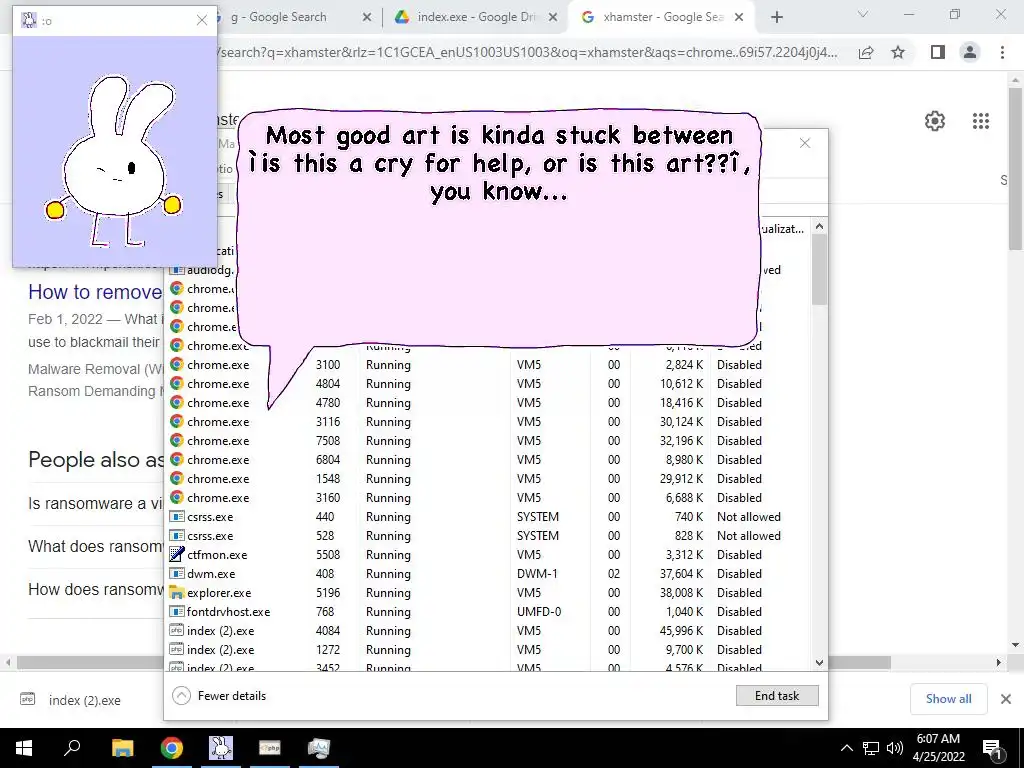Open Chrome from the taskbar

(x=172, y=748)
